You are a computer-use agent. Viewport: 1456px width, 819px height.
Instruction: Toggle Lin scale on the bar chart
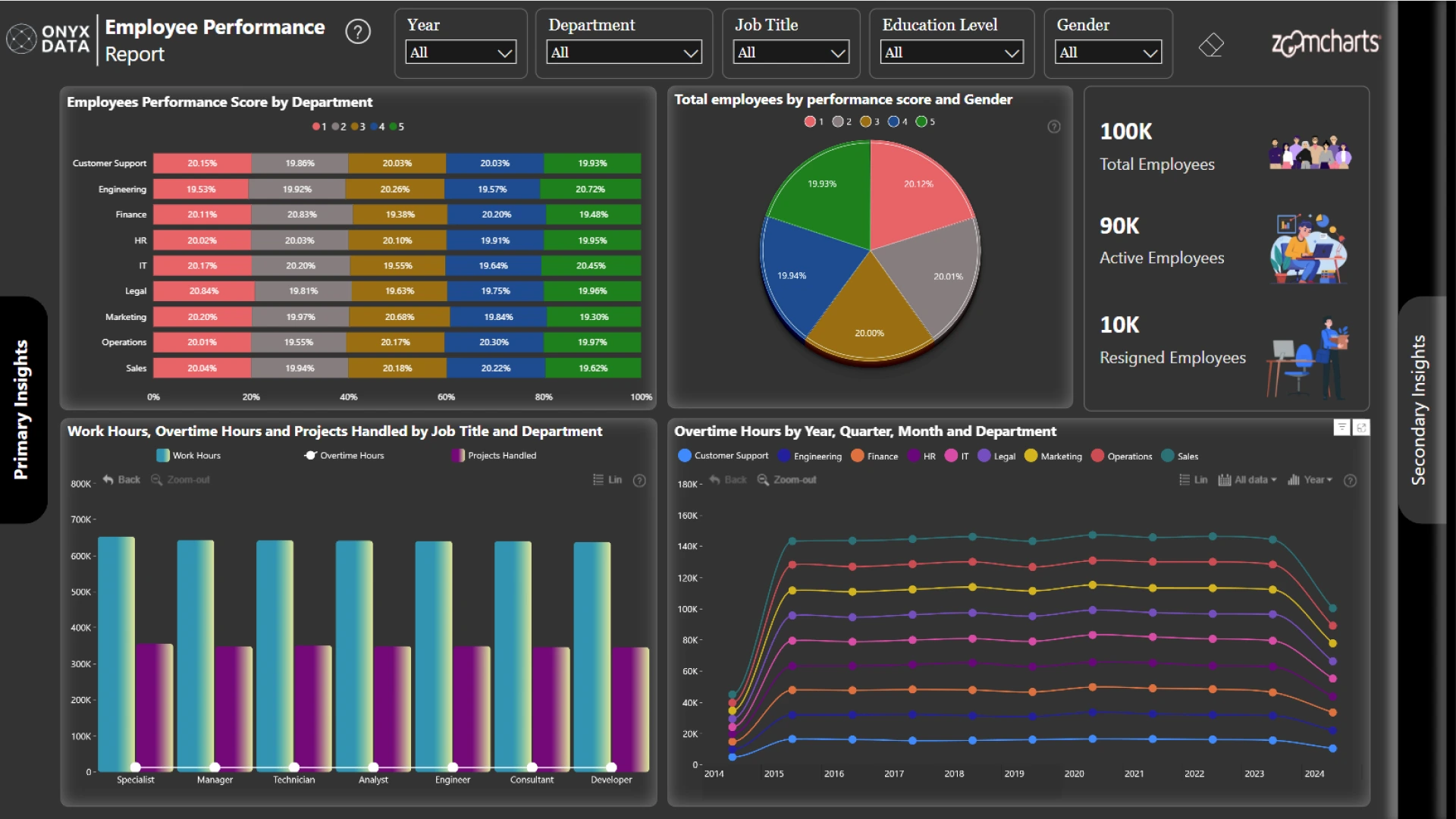pos(607,479)
